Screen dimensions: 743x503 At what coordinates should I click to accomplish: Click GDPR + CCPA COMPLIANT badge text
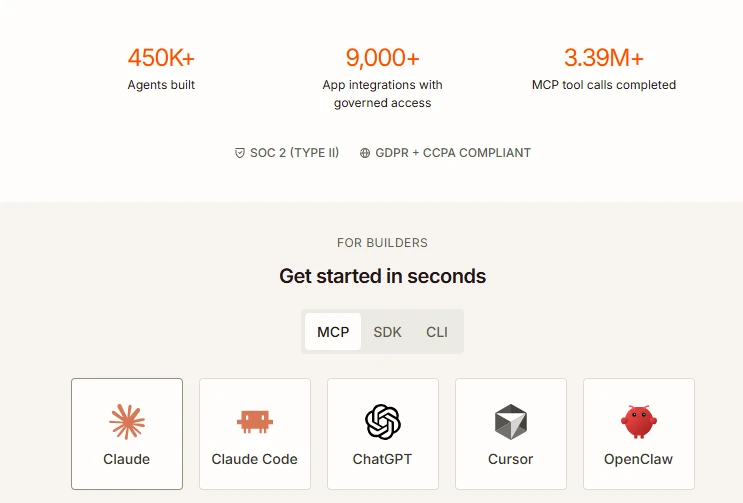click(x=453, y=153)
